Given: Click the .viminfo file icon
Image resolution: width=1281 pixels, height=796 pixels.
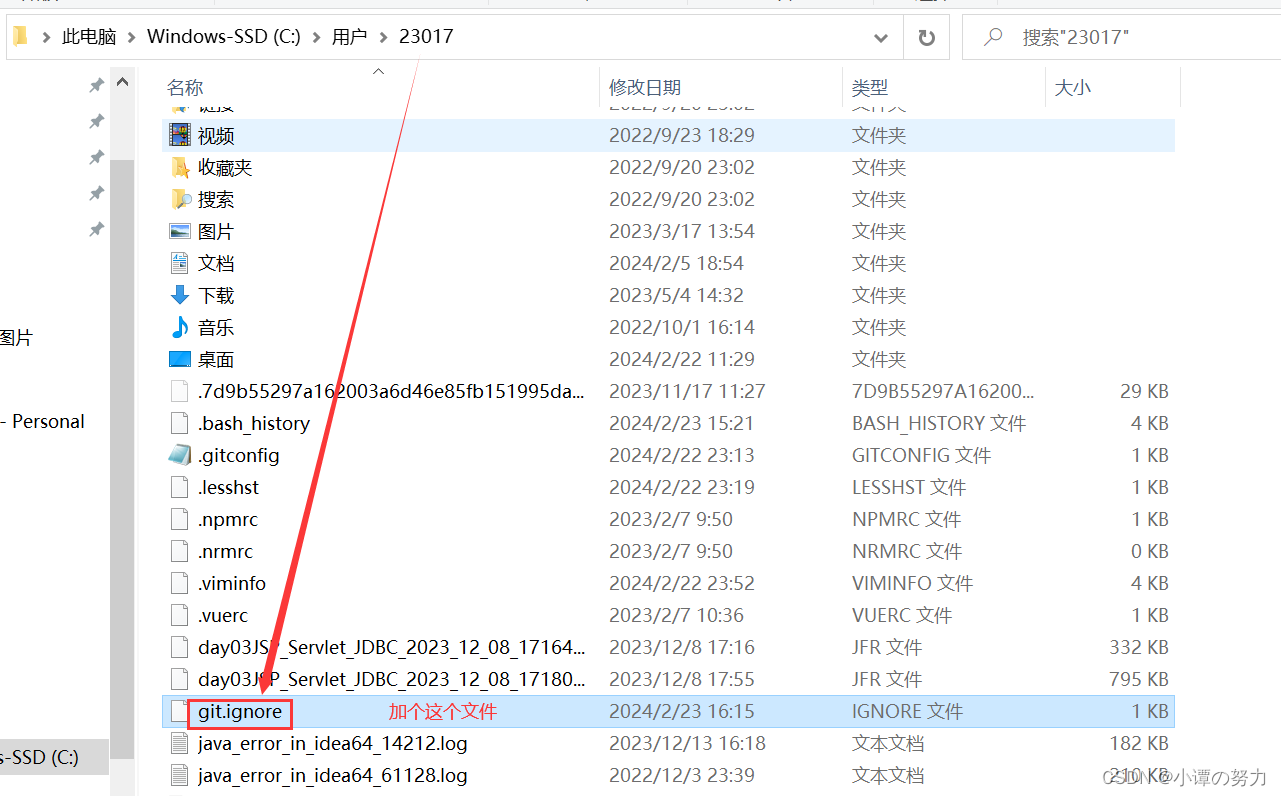Looking at the screenshot, I should click(x=180, y=583).
